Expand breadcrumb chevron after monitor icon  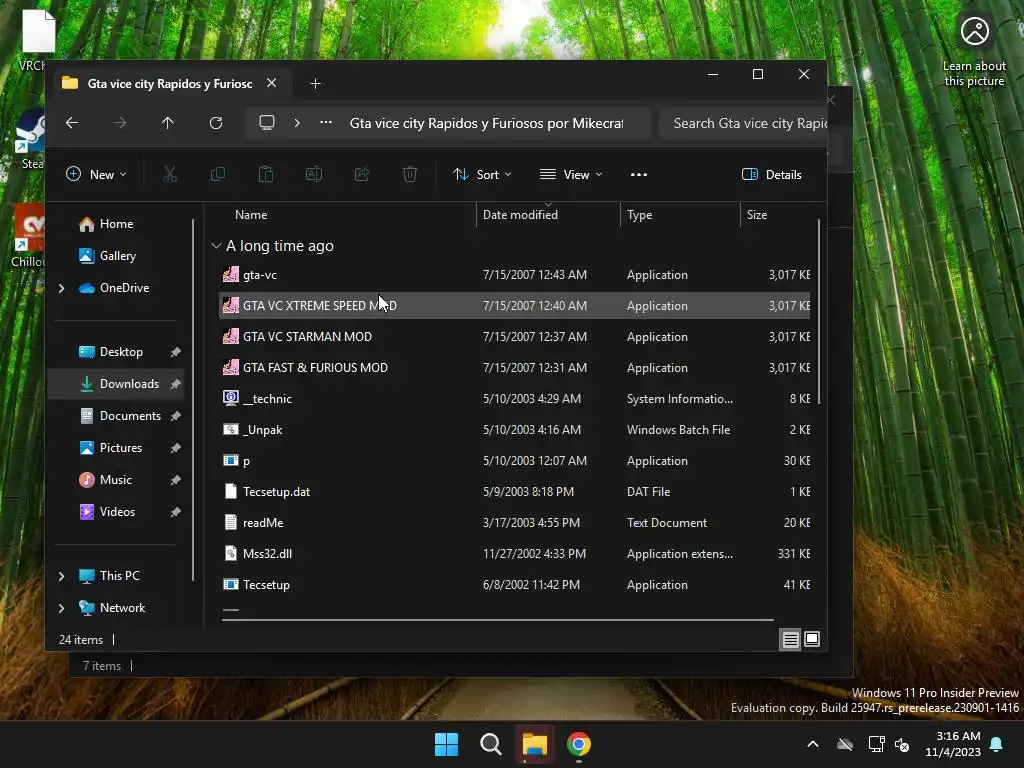297,123
